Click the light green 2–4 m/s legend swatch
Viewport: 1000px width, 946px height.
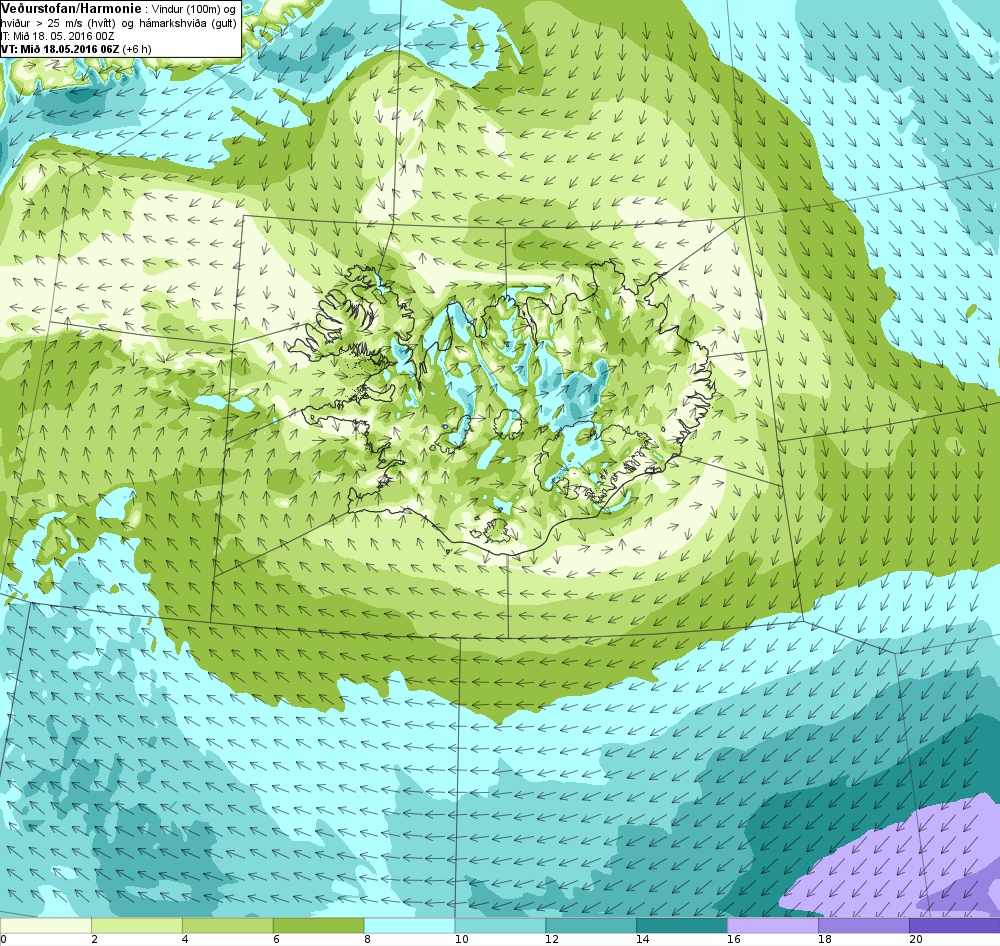(137, 925)
